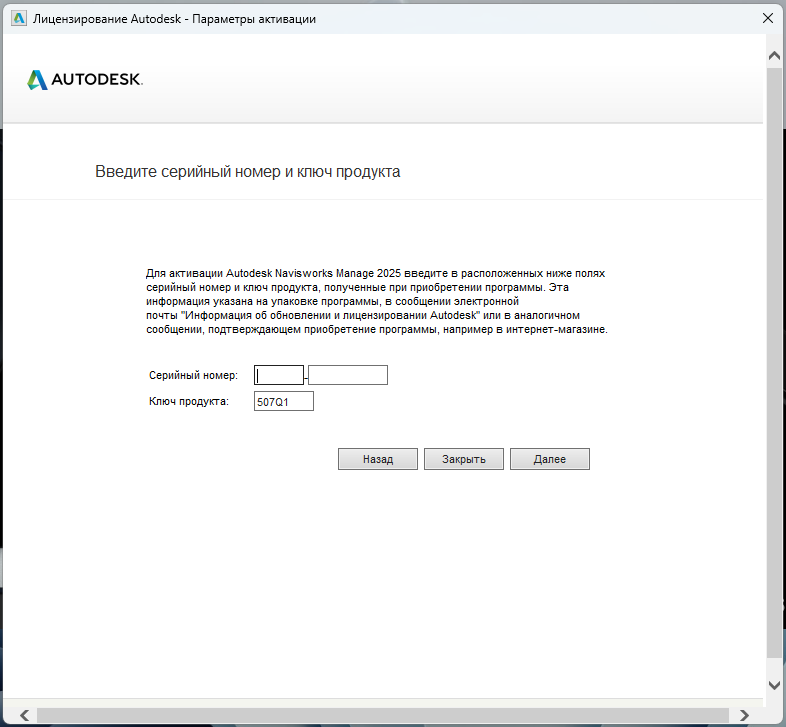Click the 'Ключ продукта:' label
Screen dimensions: 786x727
(x=189, y=402)
